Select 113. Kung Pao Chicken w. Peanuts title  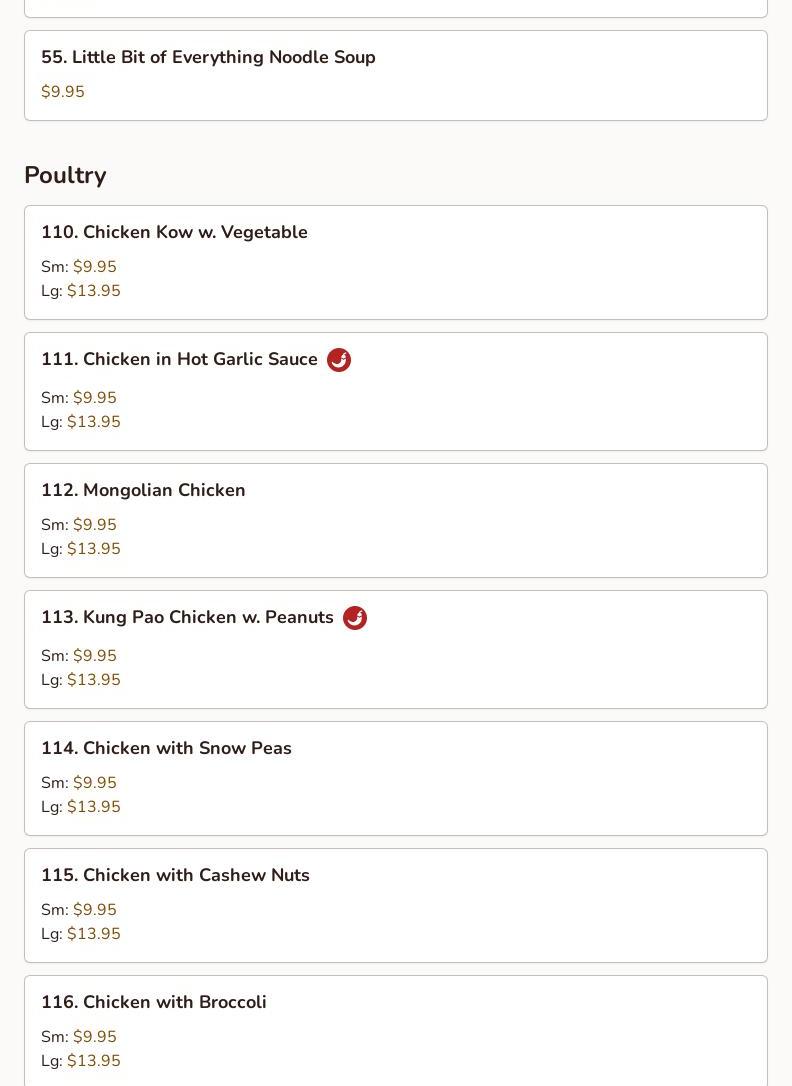pos(187,617)
